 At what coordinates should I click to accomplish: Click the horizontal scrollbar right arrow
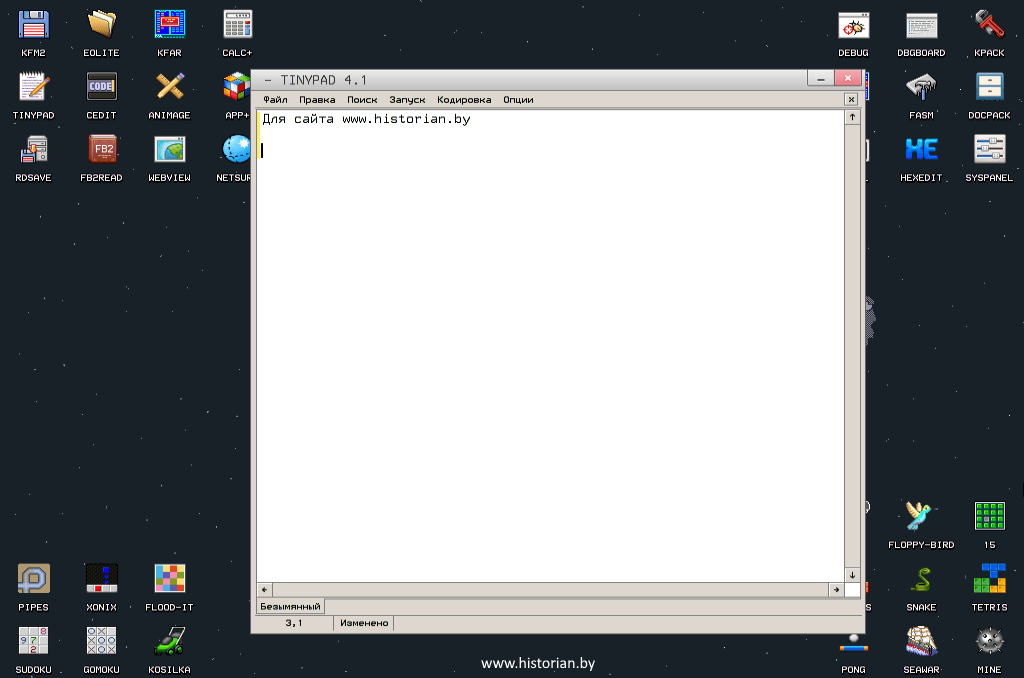pyautogui.click(x=836, y=590)
